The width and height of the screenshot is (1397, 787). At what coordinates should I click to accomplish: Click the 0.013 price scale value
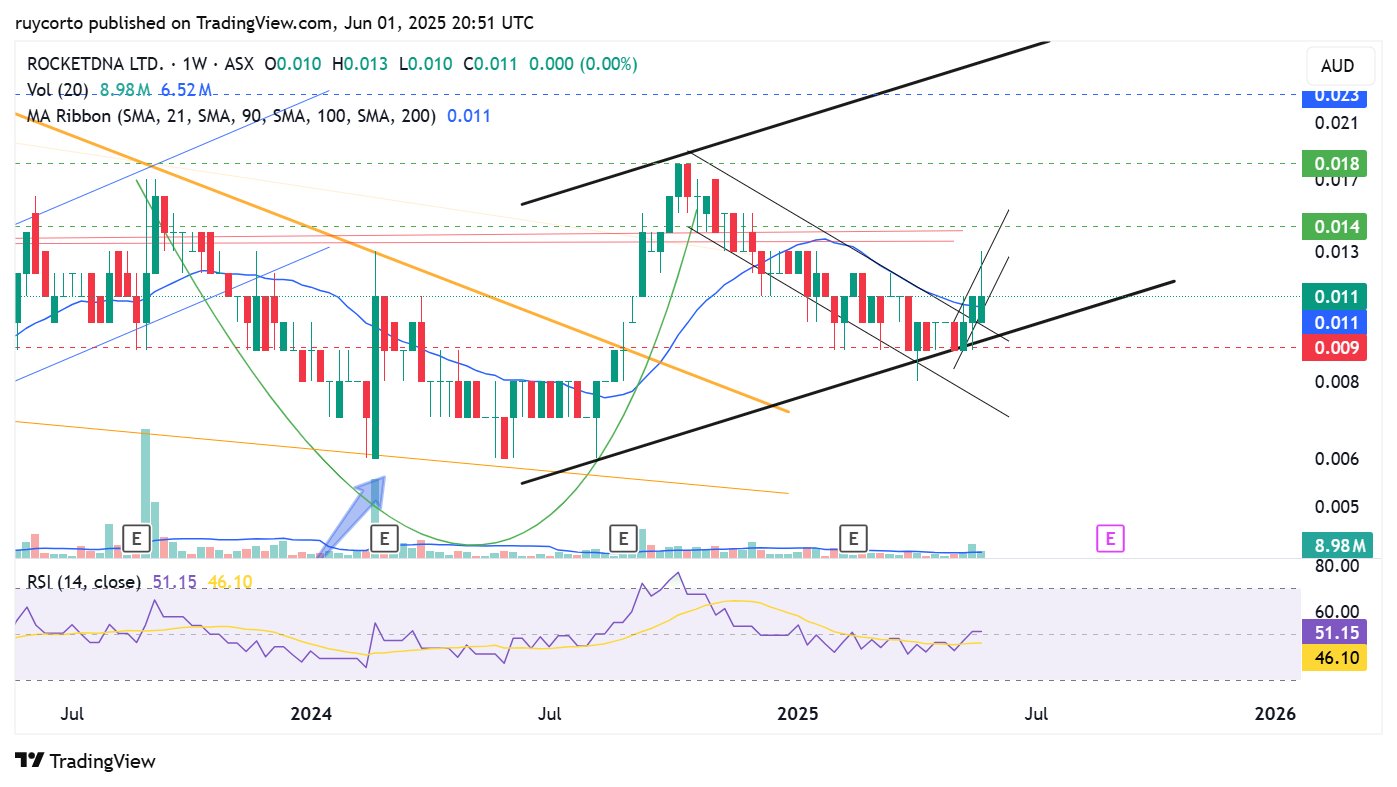tap(1336, 251)
